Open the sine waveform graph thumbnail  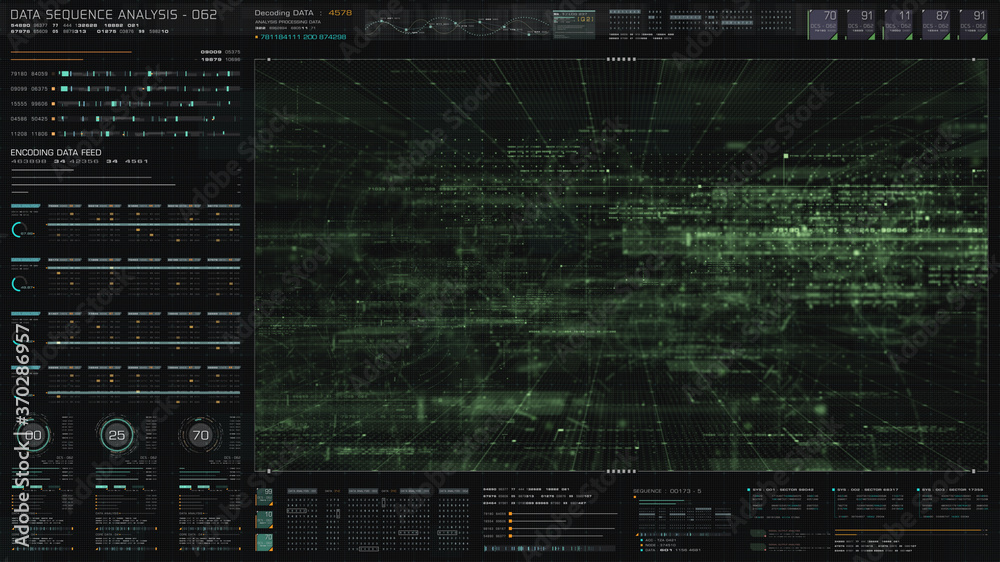click(457, 26)
